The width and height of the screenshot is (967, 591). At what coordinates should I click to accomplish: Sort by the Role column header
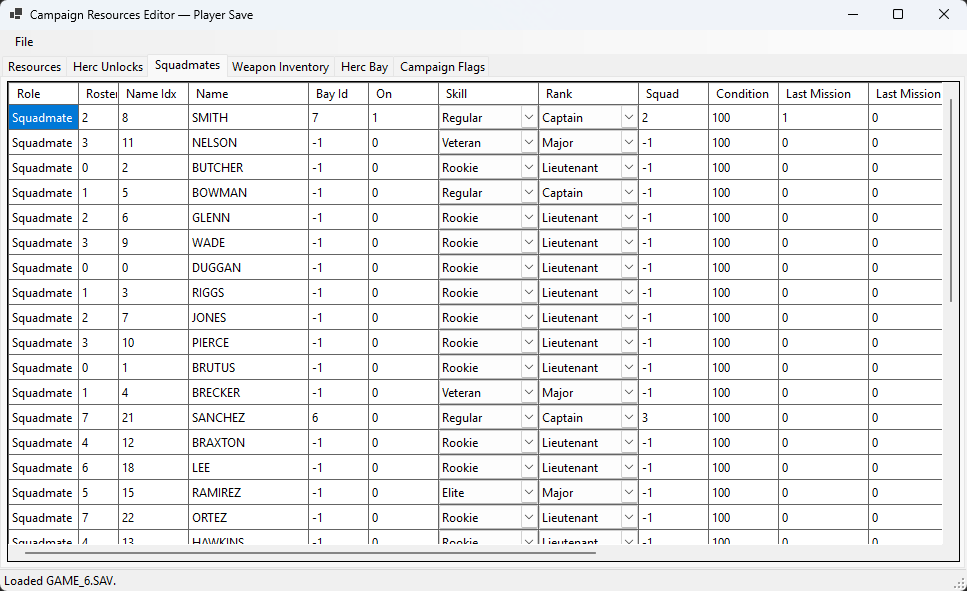click(x=43, y=94)
